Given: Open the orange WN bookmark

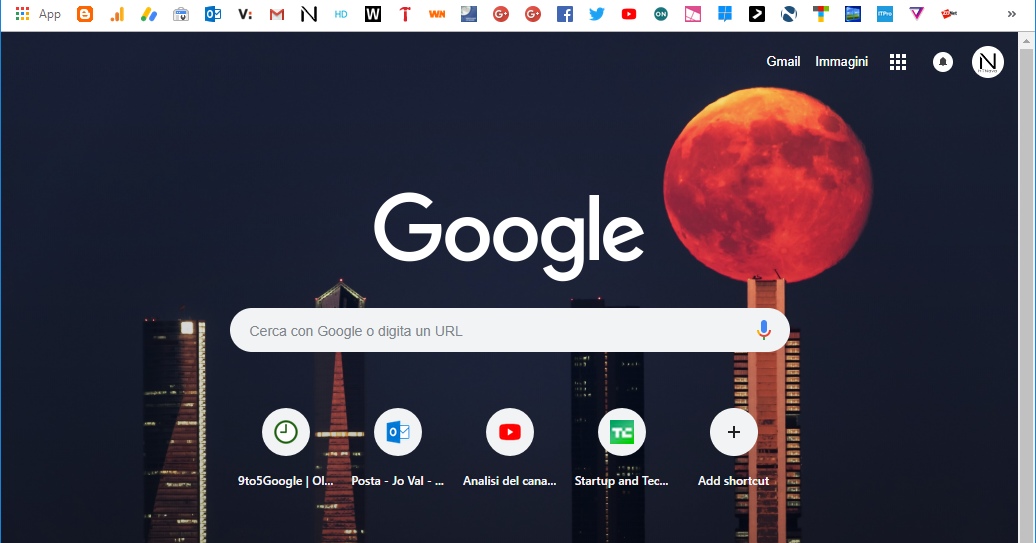Looking at the screenshot, I should pyautogui.click(x=437, y=14).
